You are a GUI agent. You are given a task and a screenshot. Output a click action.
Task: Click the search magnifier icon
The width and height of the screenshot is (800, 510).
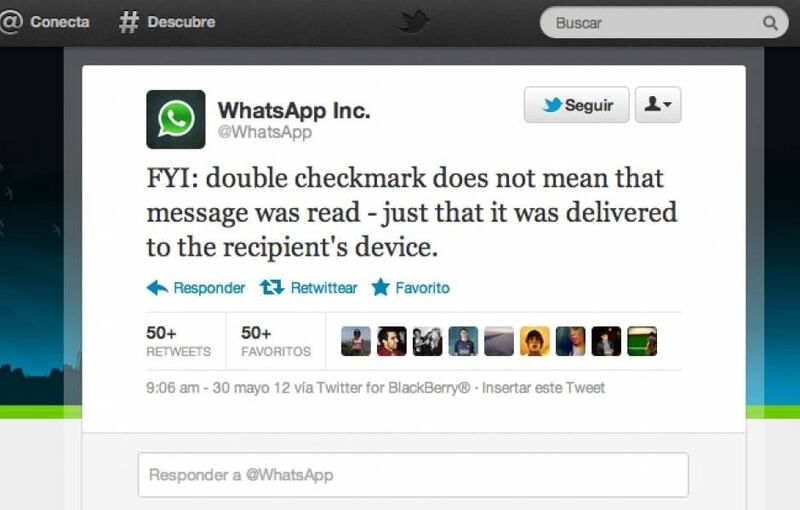click(x=770, y=23)
